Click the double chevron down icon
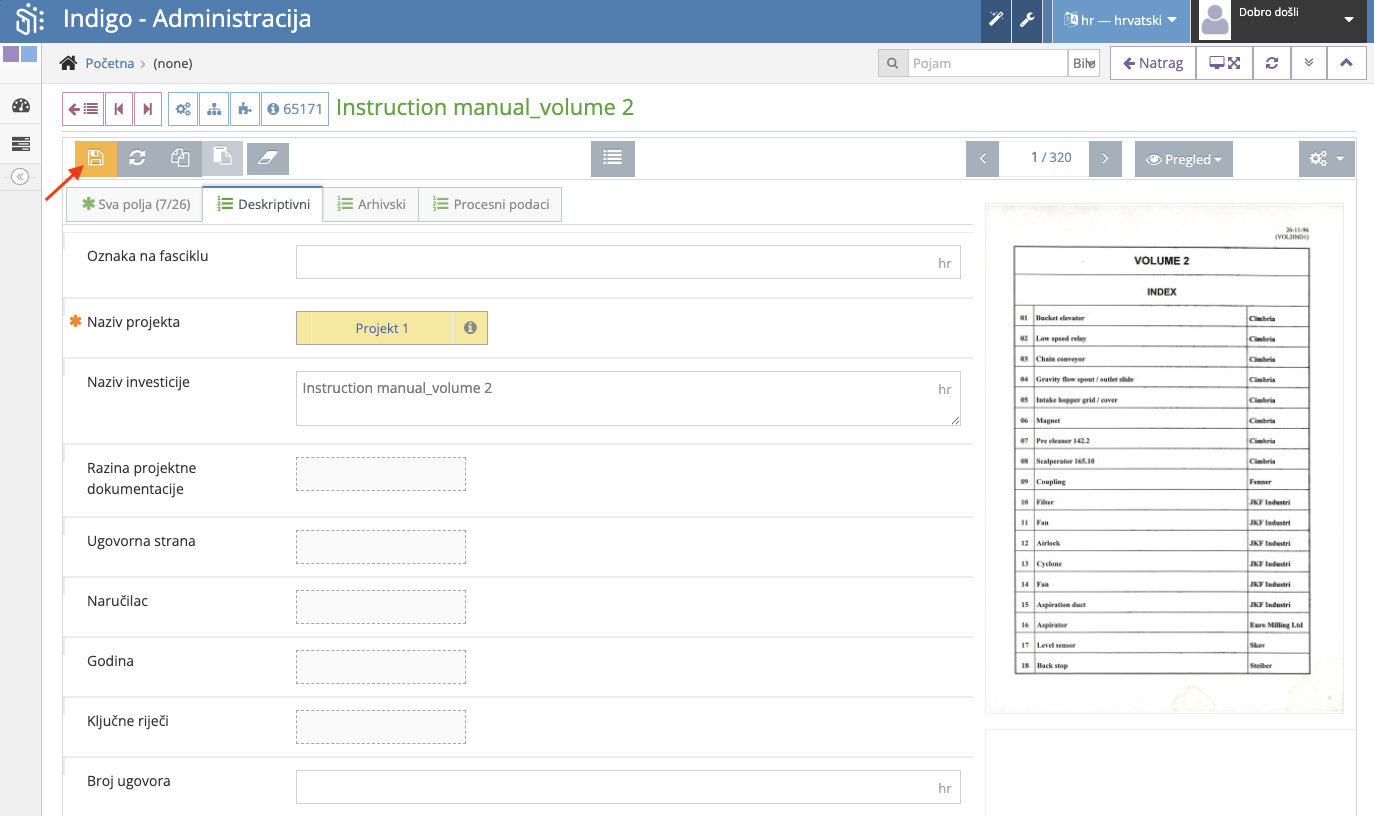 coord(1309,63)
